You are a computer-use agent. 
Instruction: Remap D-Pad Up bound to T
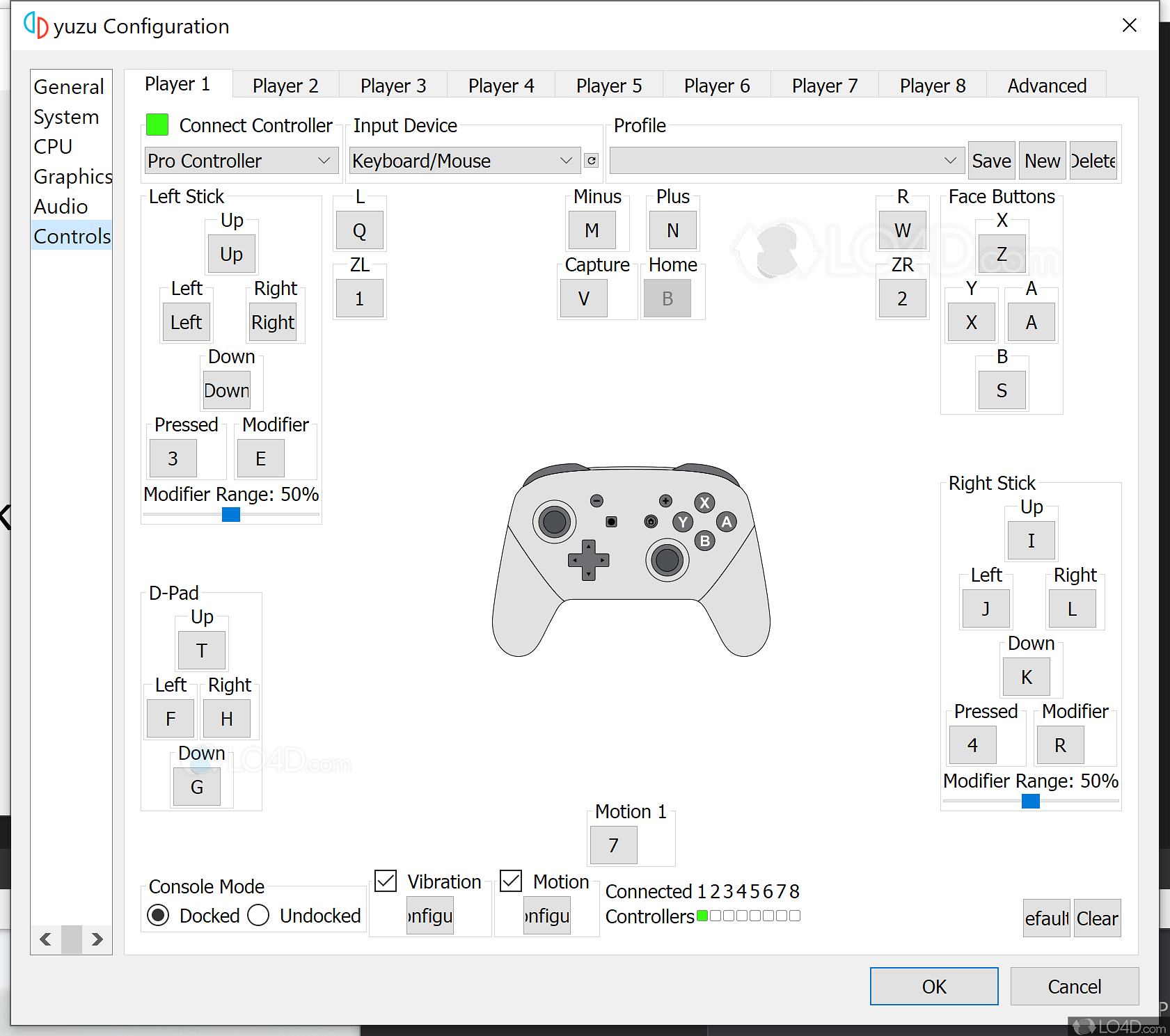pos(202,651)
